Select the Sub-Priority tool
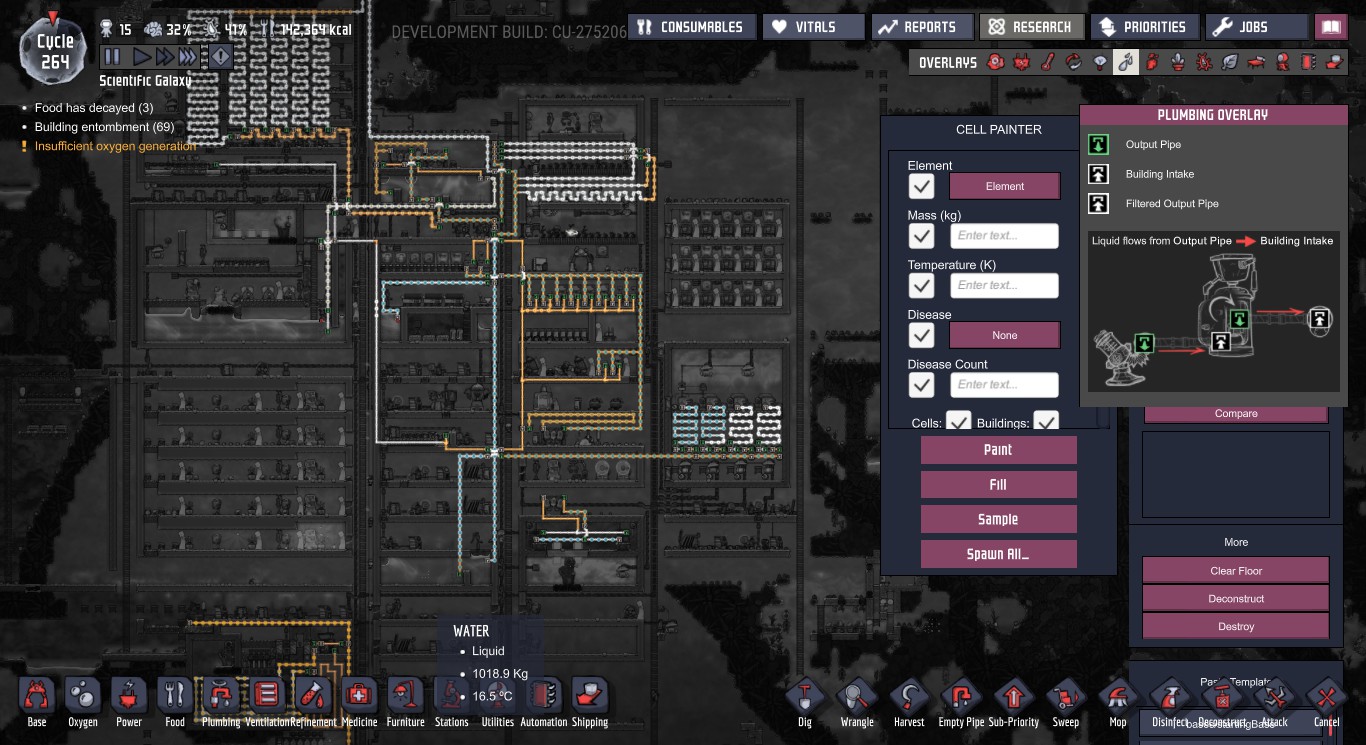Screen dimensions: 1366x745 coord(1013,702)
